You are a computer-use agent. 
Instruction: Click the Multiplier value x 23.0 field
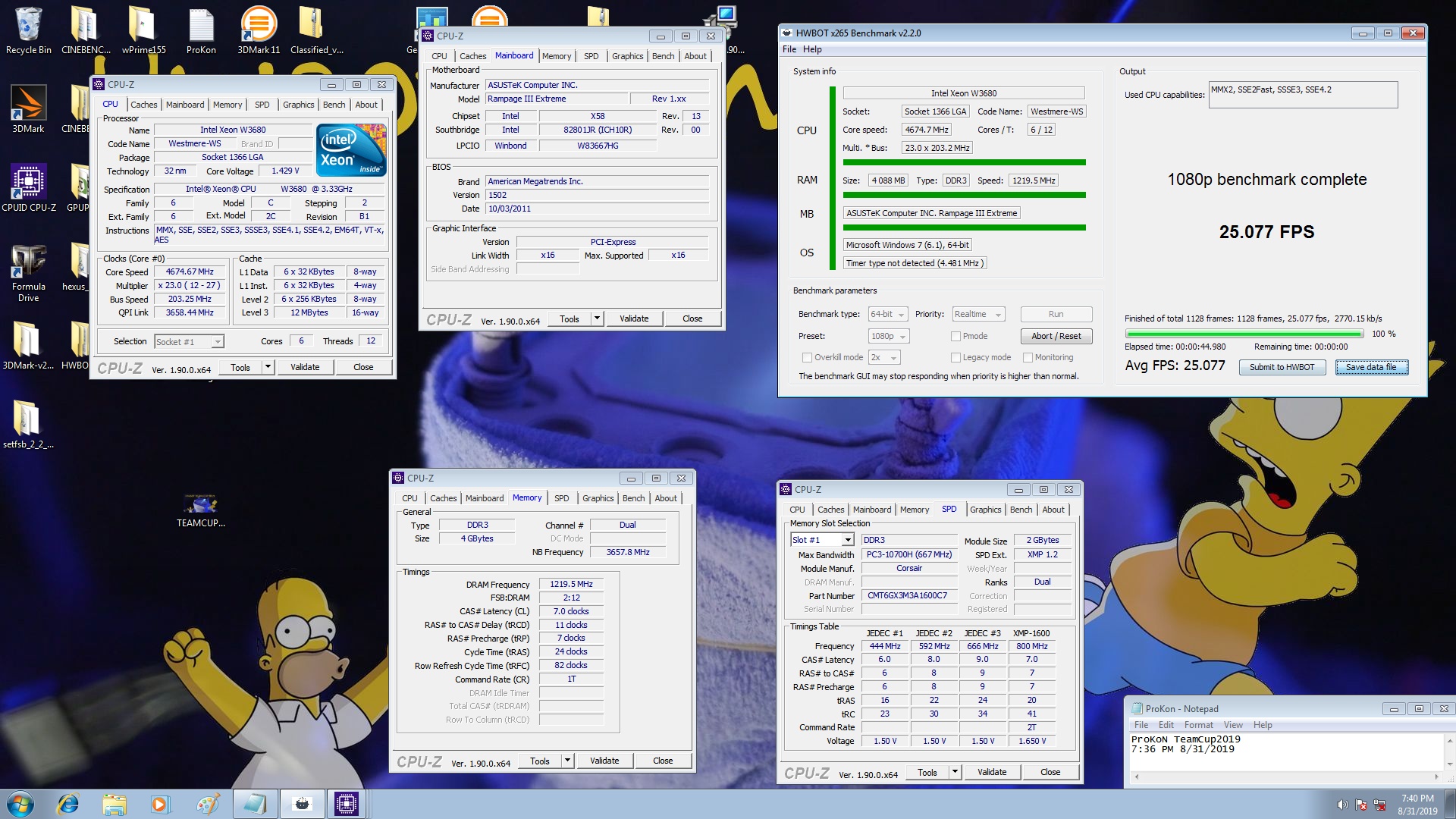190,285
